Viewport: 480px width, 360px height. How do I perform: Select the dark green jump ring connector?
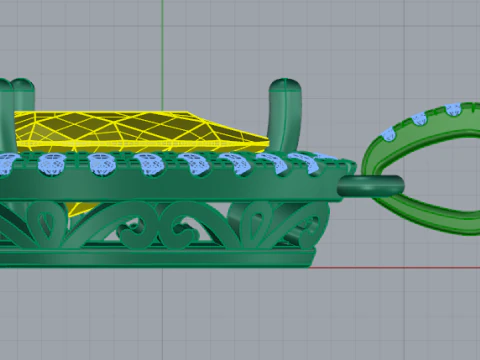coord(370,186)
